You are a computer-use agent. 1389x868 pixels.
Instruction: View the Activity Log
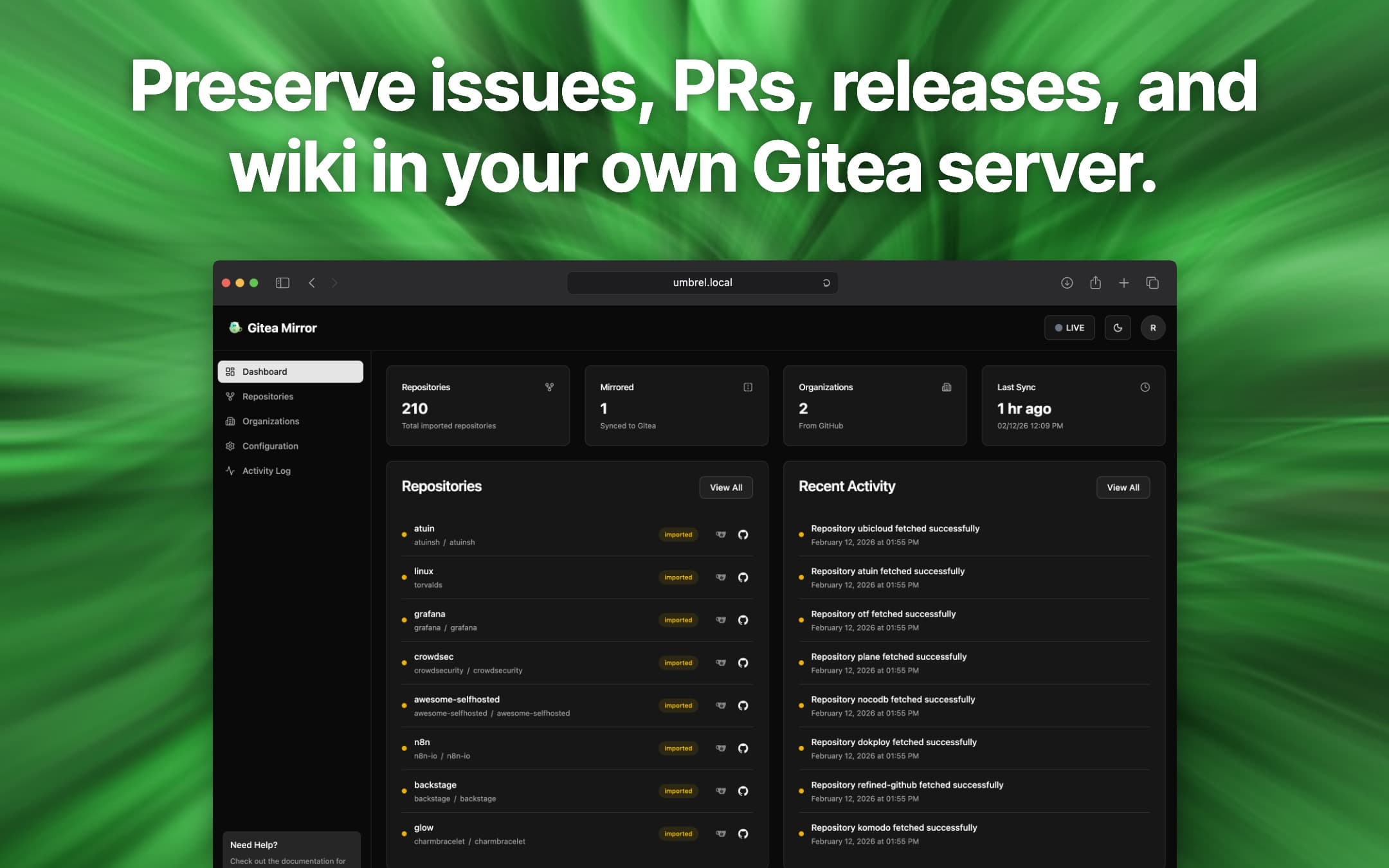point(266,470)
